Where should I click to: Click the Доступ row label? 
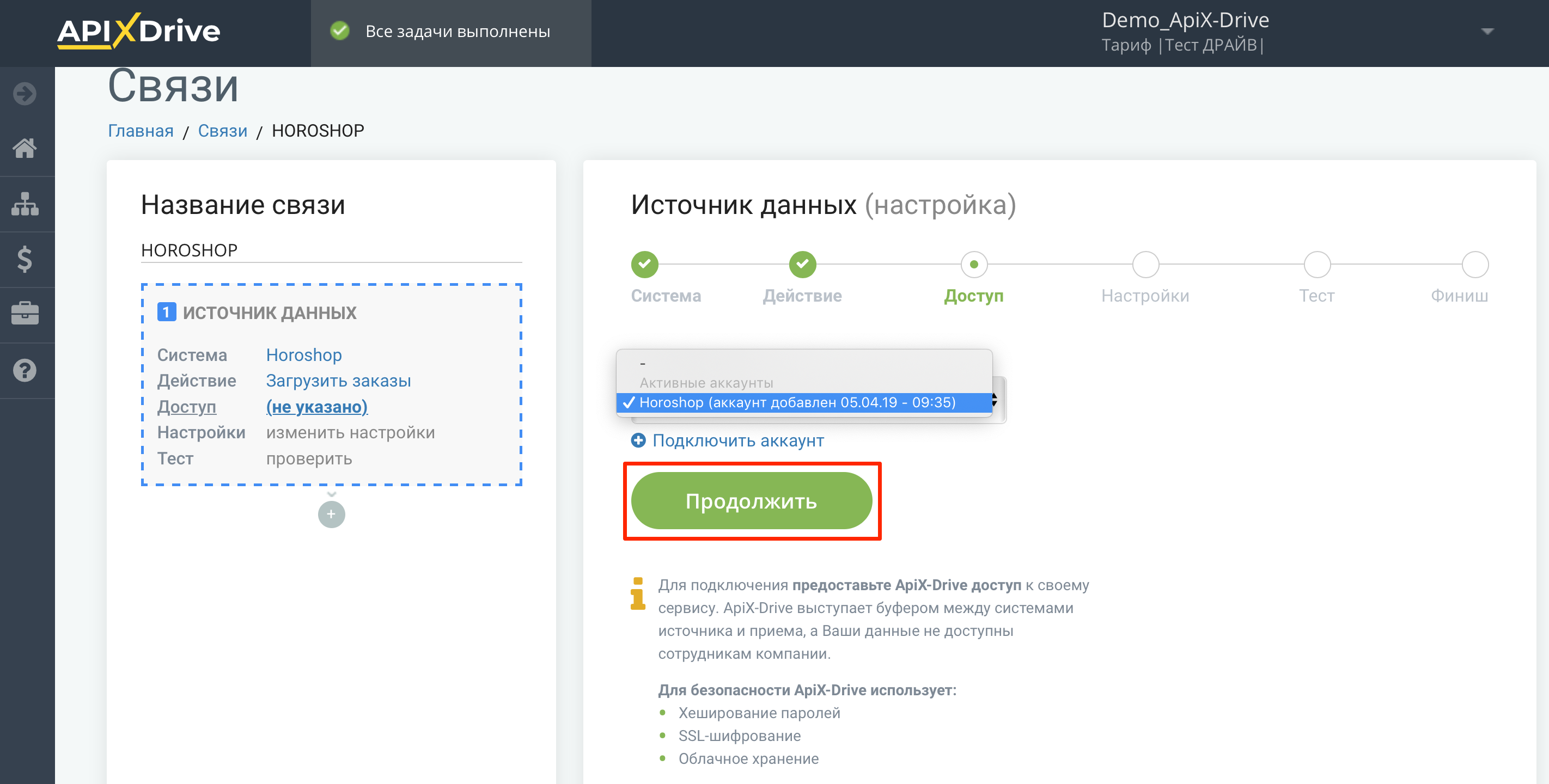(186, 407)
